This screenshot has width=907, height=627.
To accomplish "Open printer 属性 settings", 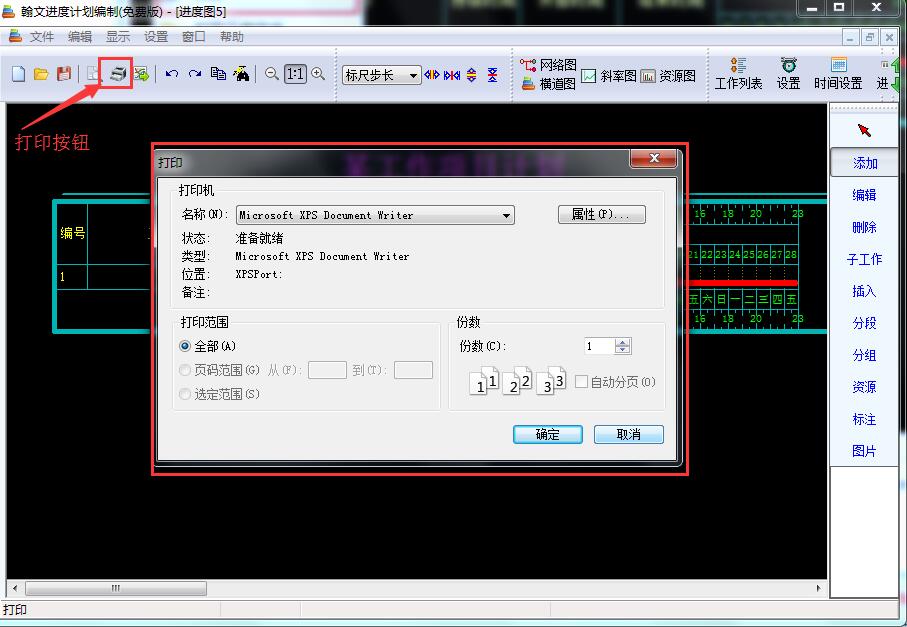I will tap(601, 214).
